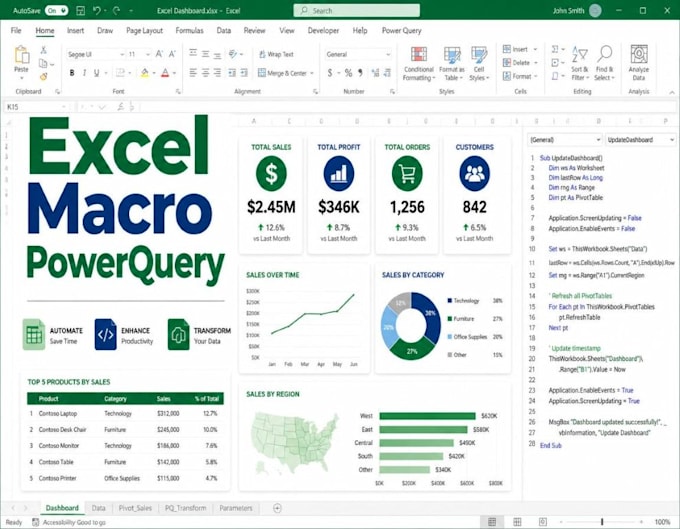Click the zoom slider handle

tap(602, 522)
